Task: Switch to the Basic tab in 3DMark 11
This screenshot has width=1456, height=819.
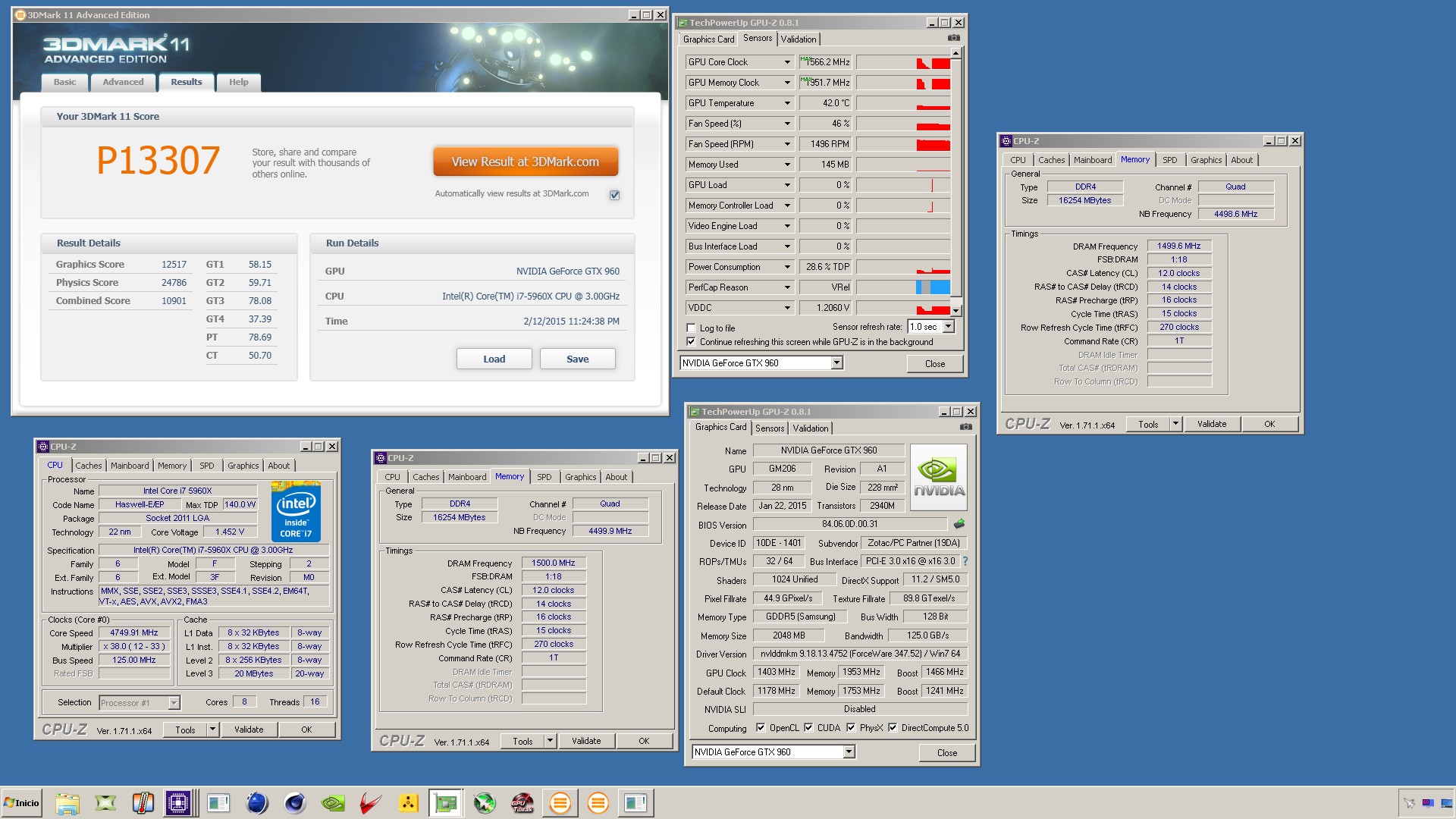Action: click(65, 82)
